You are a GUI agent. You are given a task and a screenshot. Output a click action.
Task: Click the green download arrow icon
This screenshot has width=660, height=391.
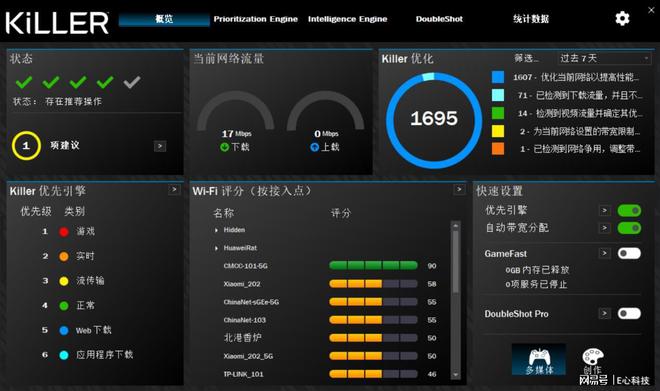point(224,147)
